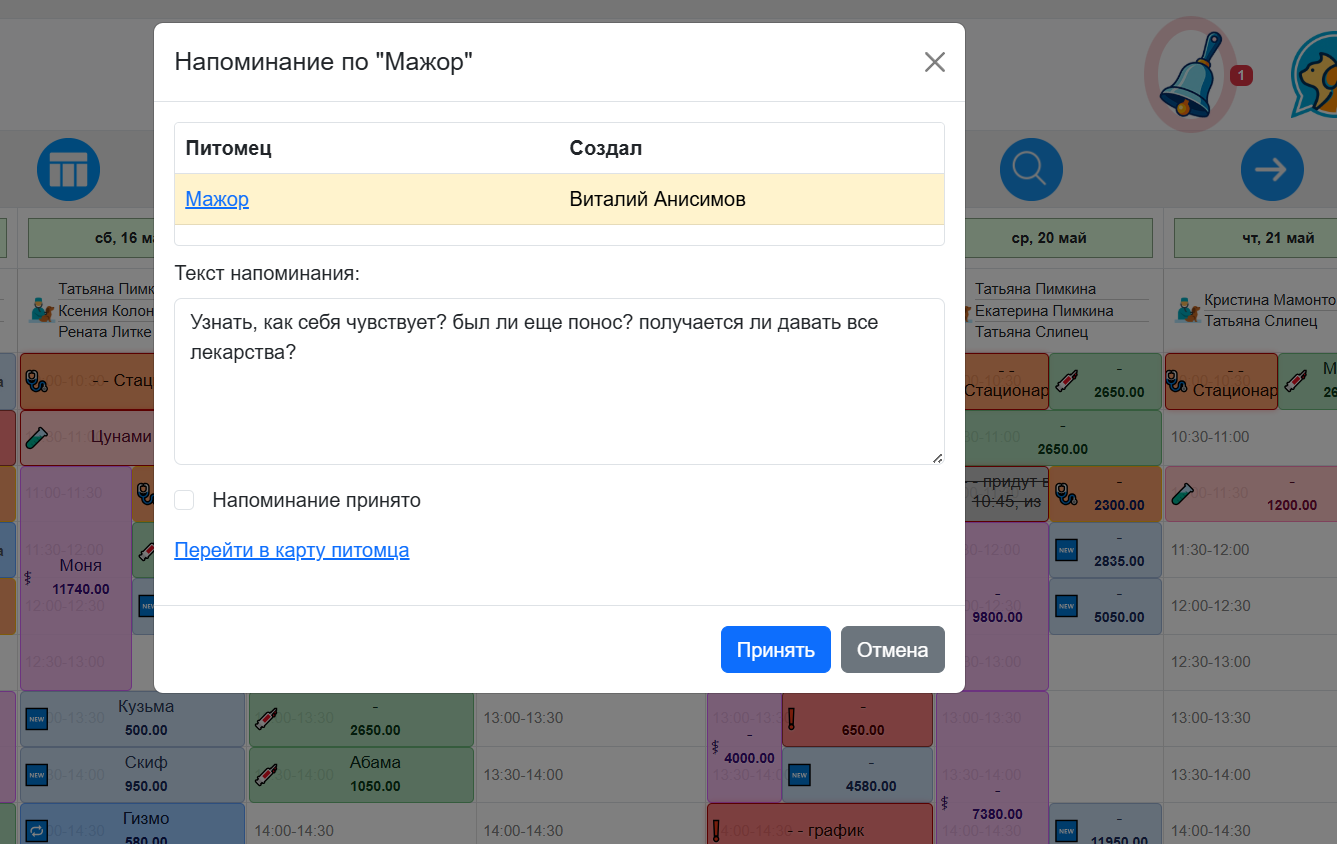Open the Моня 11740.00 appointment block
This screenshot has width=1337, height=844.
(76, 577)
